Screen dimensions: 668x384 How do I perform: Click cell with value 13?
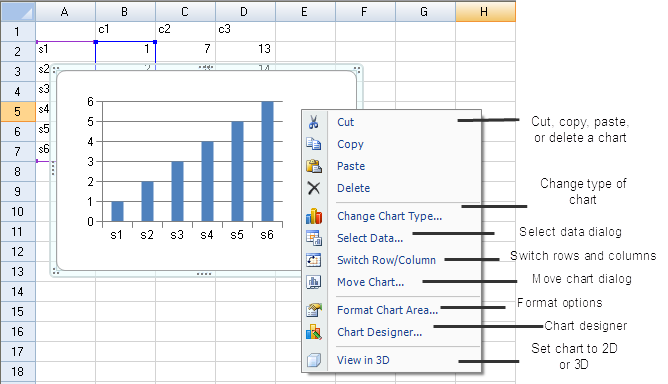[x=245, y=52]
